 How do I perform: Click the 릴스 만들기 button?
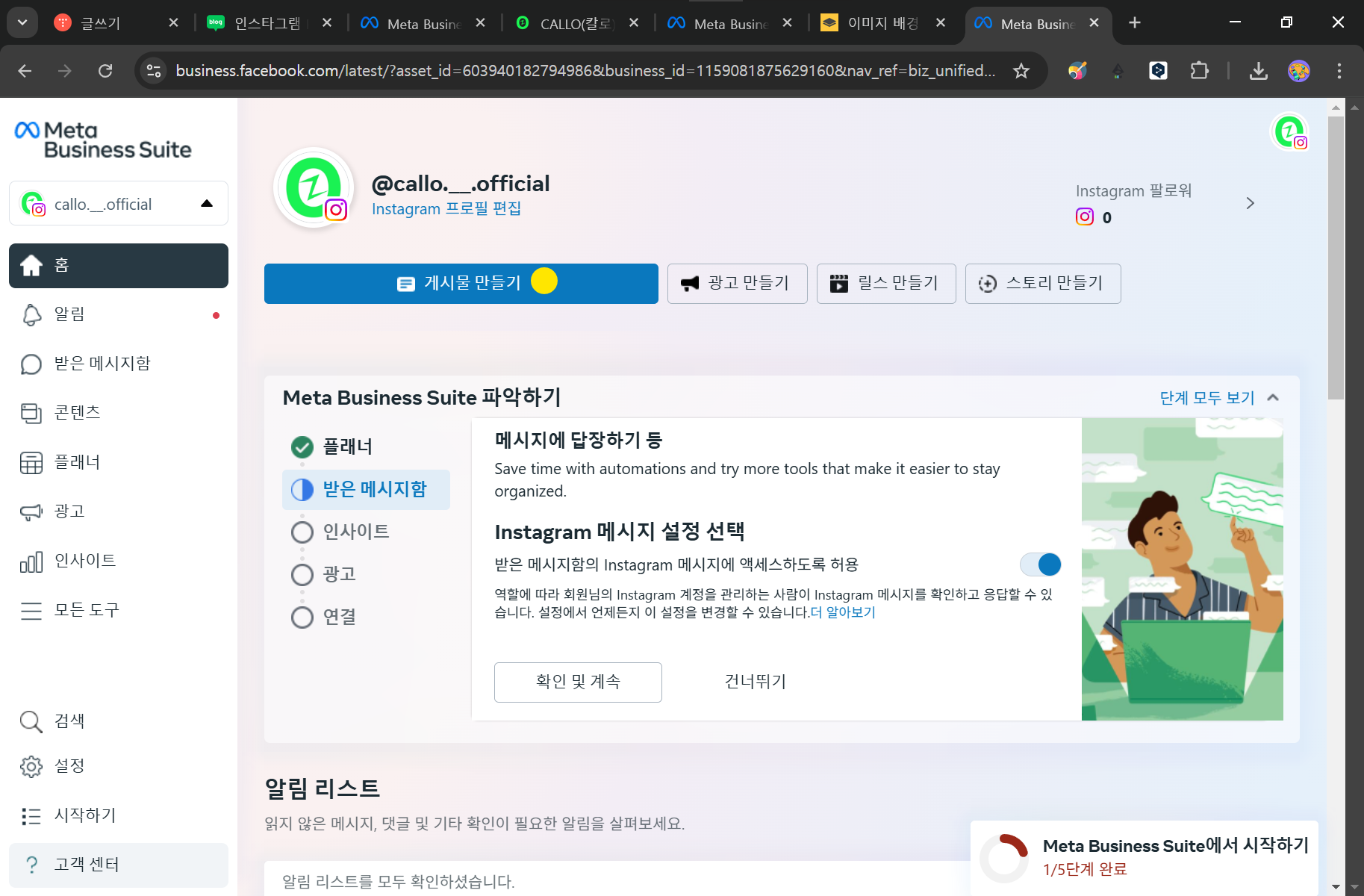[x=886, y=284]
